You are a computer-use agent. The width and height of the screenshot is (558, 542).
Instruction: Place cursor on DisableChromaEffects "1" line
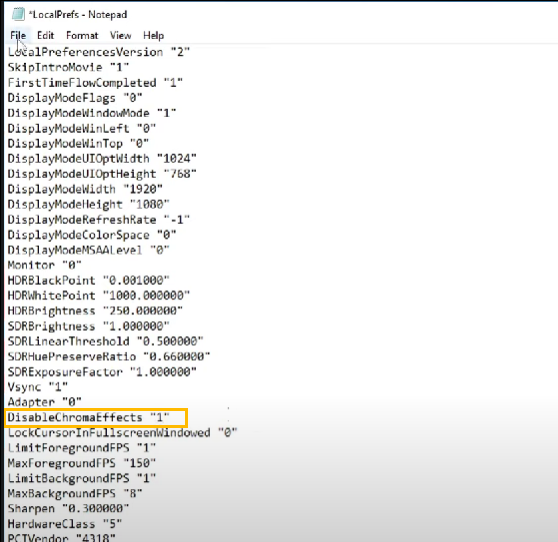pyautogui.click(x=89, y=417)
